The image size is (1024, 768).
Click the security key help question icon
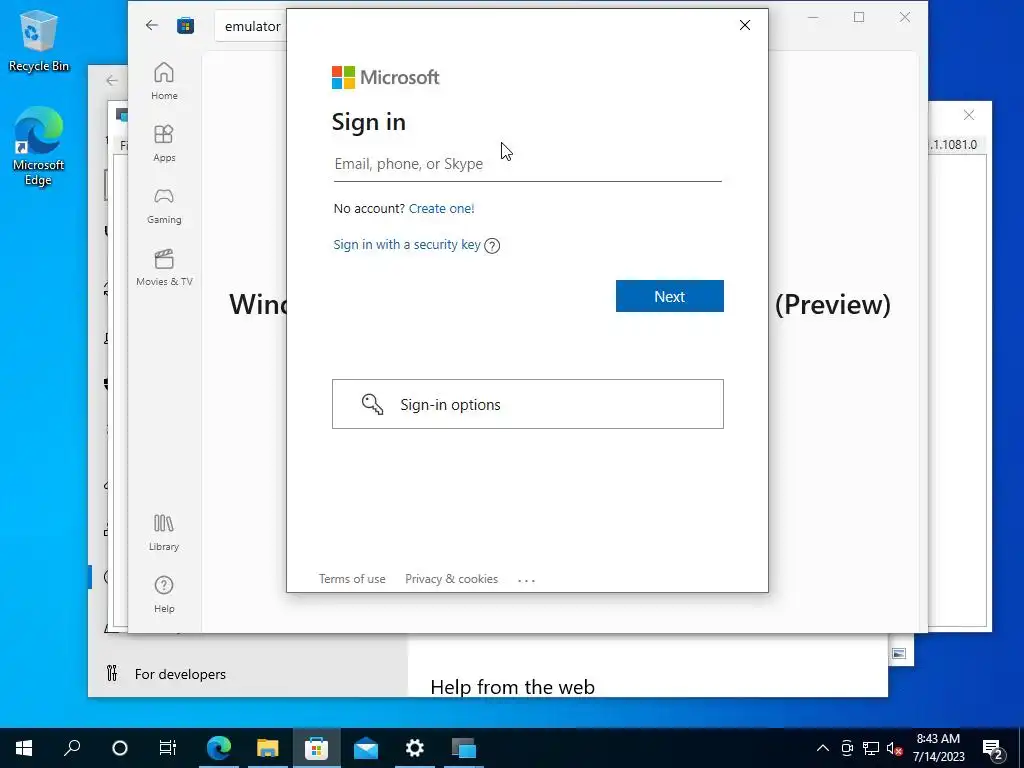[492, 246]
